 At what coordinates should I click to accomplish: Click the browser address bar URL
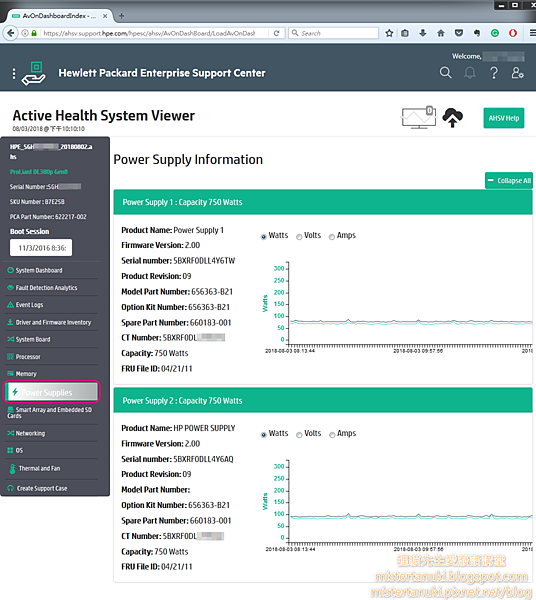click(149, 33)
